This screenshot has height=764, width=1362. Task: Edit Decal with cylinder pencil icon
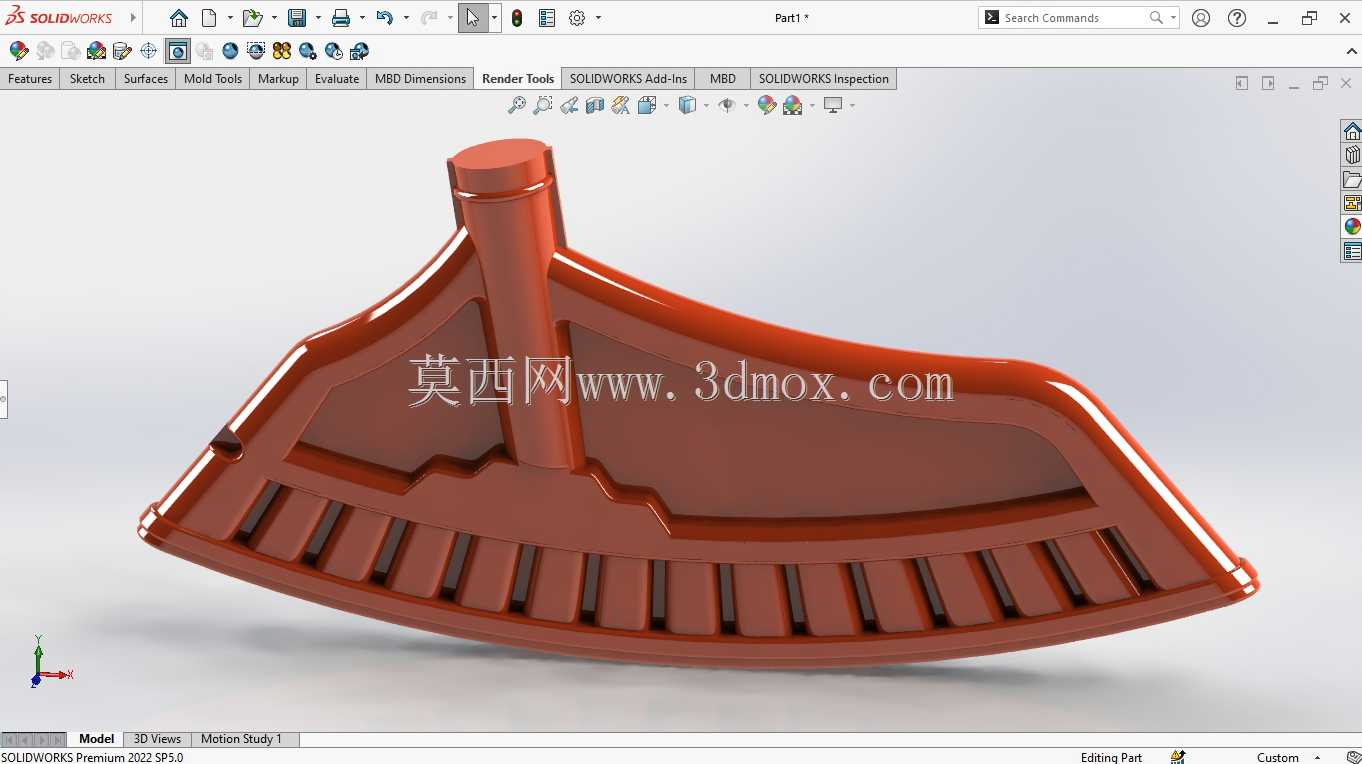coord(123,51)
